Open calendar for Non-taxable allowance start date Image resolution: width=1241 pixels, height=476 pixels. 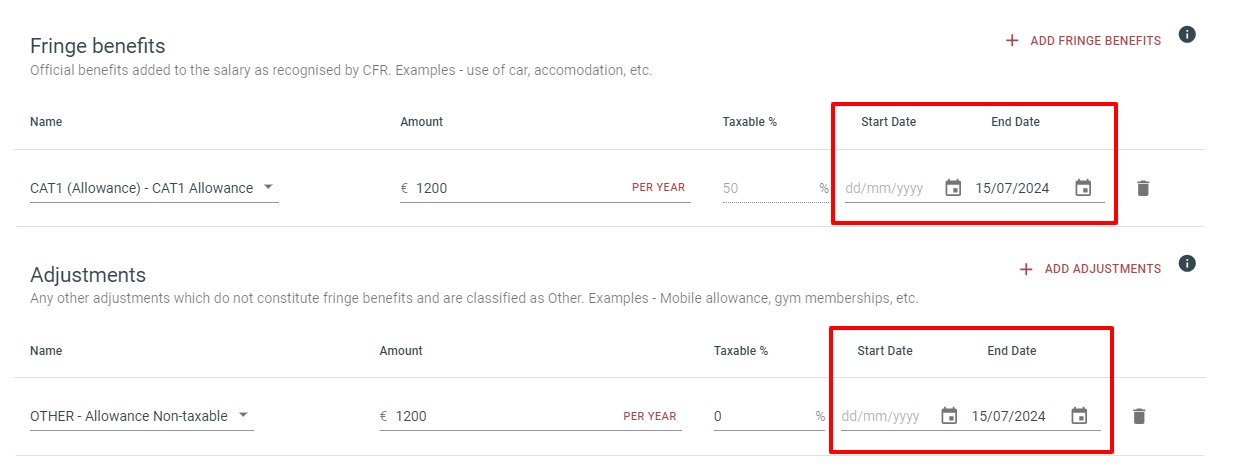[x=949, y=416]
